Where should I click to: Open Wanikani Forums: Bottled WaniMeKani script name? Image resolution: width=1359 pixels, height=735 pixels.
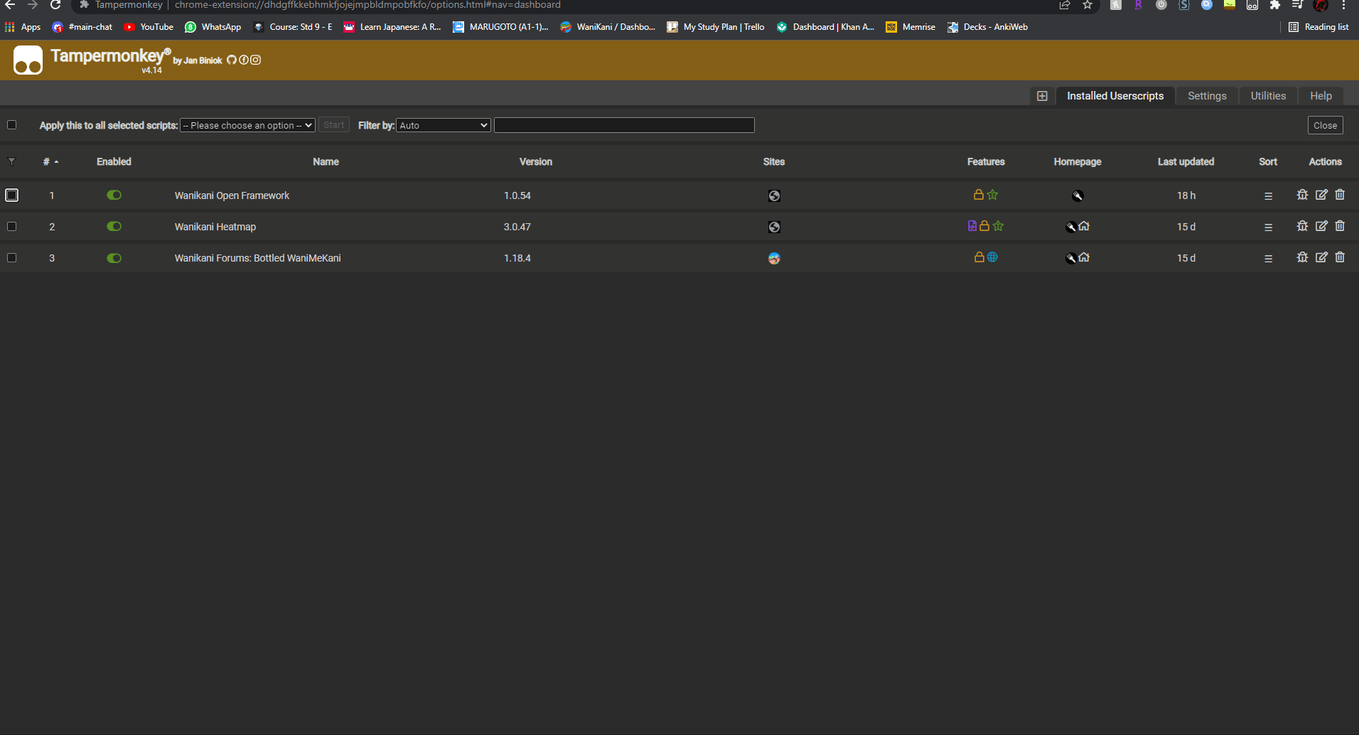[x=258, y=258]
